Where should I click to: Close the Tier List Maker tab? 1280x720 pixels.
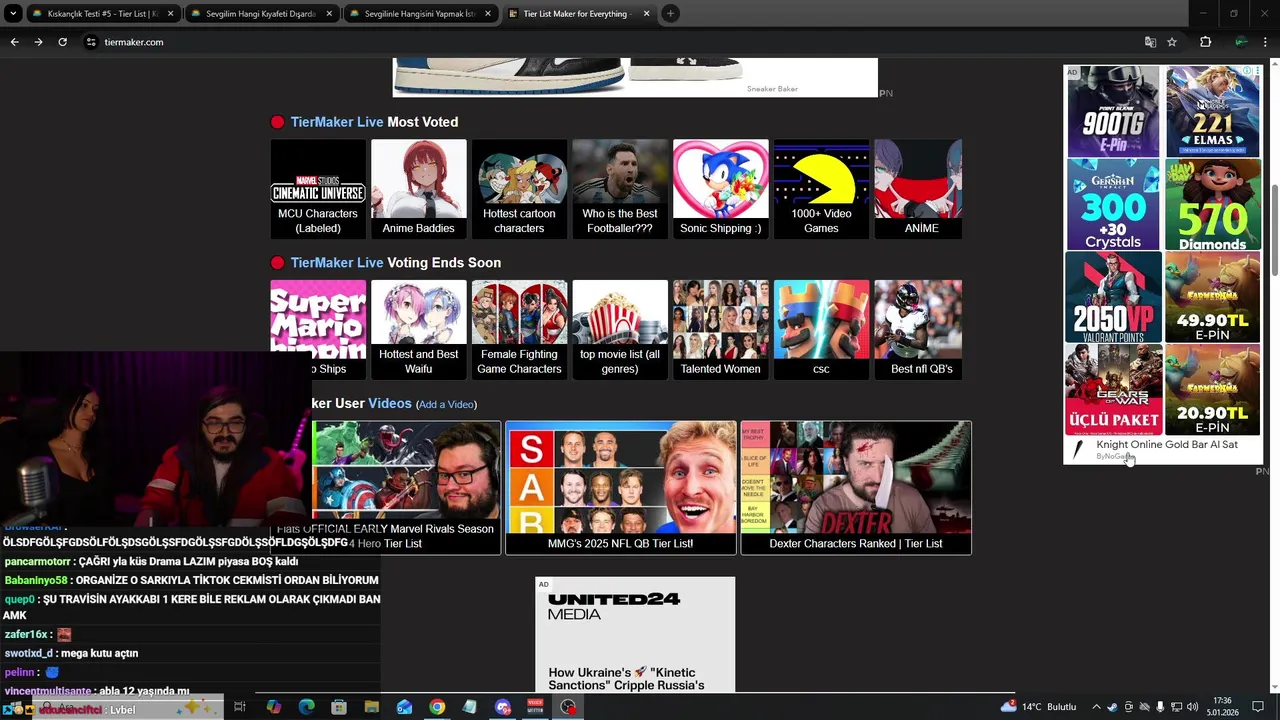(646, 14)
